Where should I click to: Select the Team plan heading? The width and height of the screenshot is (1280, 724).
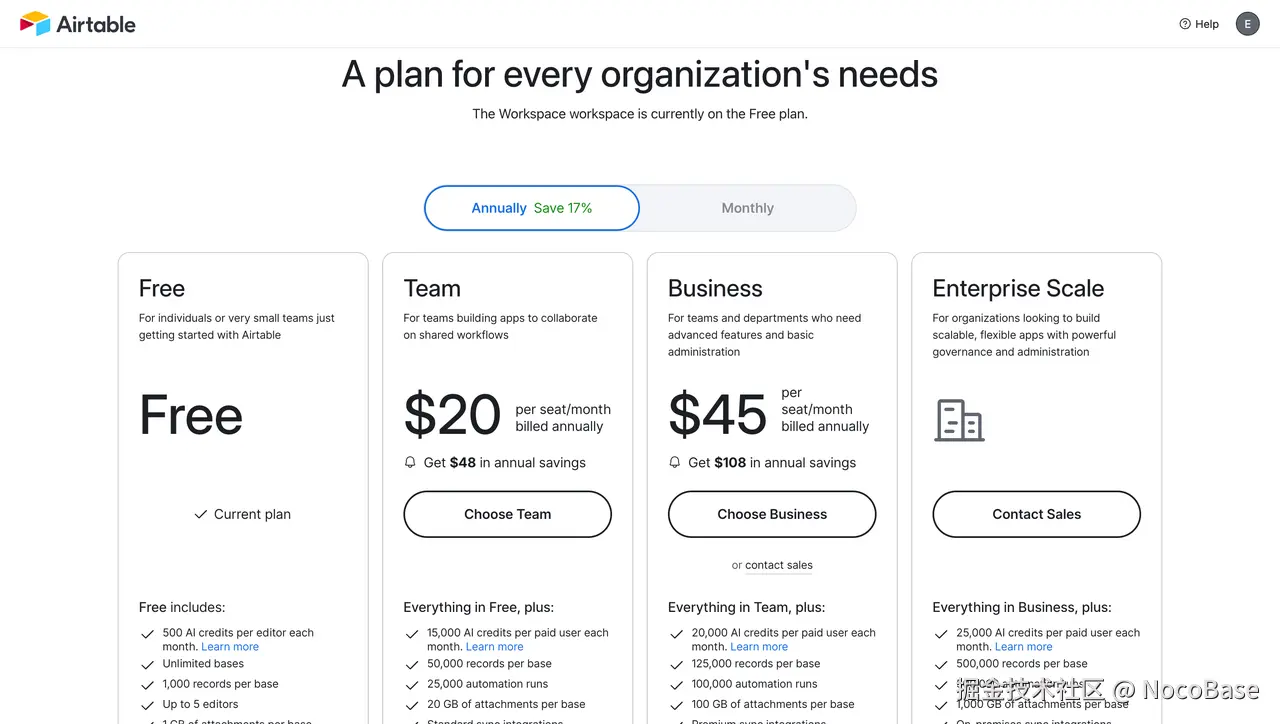[432, 288]
